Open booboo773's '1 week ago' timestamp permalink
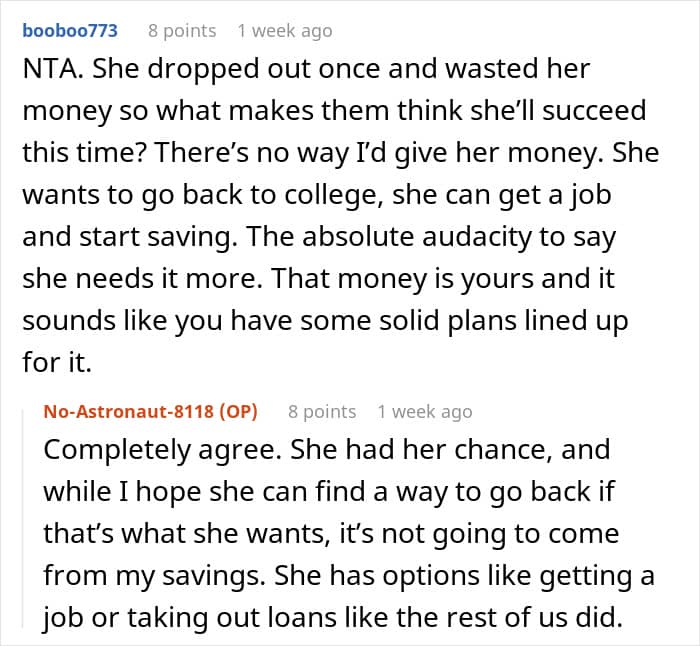This screenshot has width=700, height=646. tap(285, 31)
